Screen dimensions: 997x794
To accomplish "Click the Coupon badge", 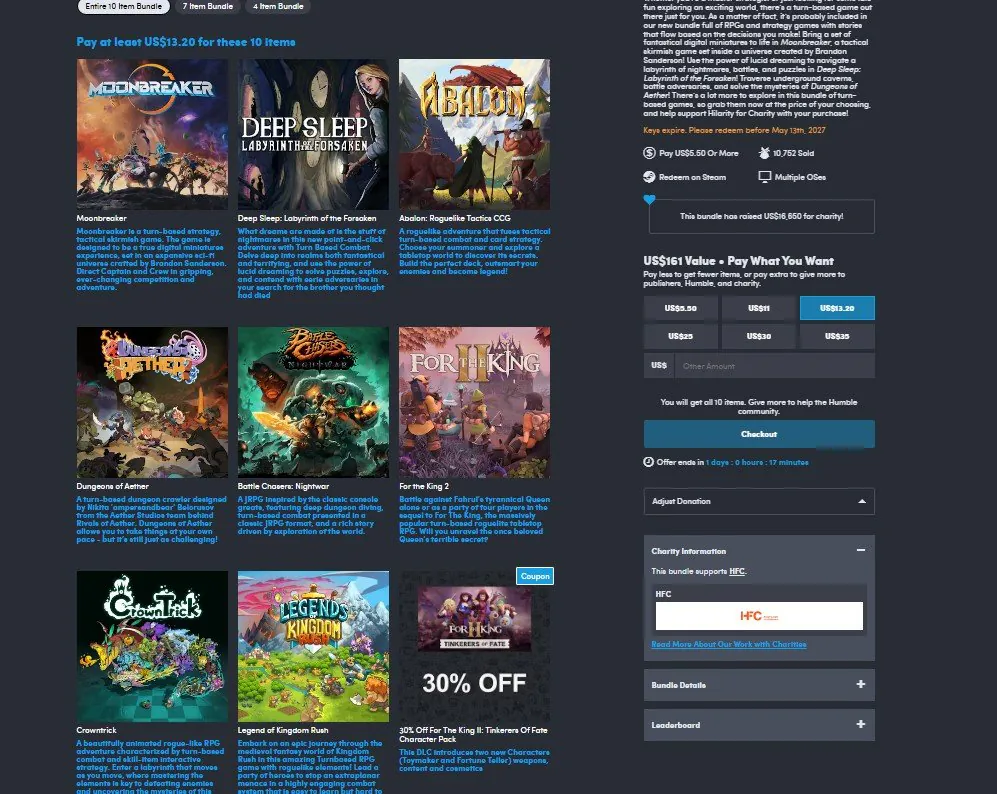I will pos(535,576).
